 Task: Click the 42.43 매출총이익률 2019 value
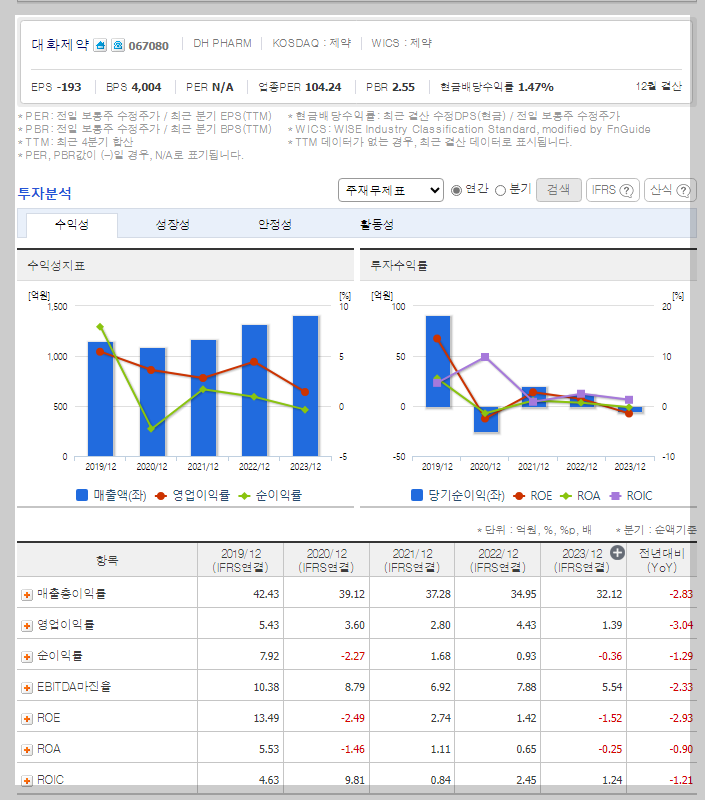coord(266,594)
